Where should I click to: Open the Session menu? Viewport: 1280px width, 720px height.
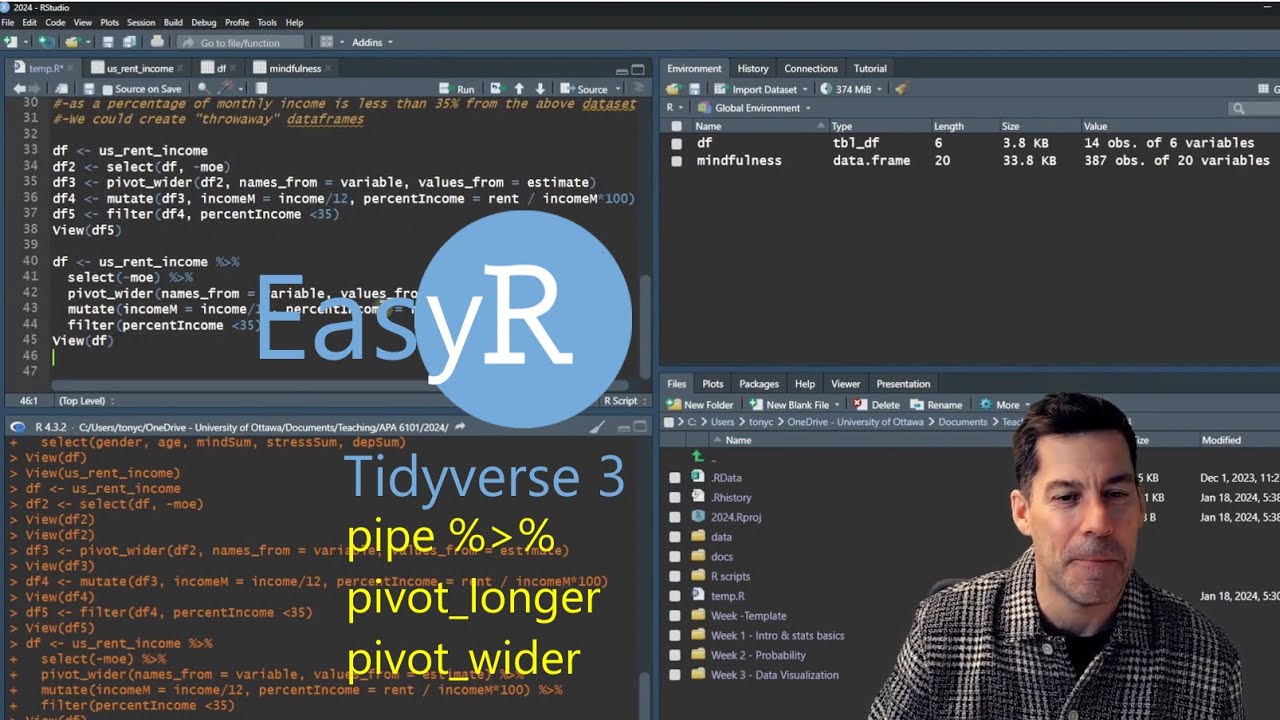point(141,22)
